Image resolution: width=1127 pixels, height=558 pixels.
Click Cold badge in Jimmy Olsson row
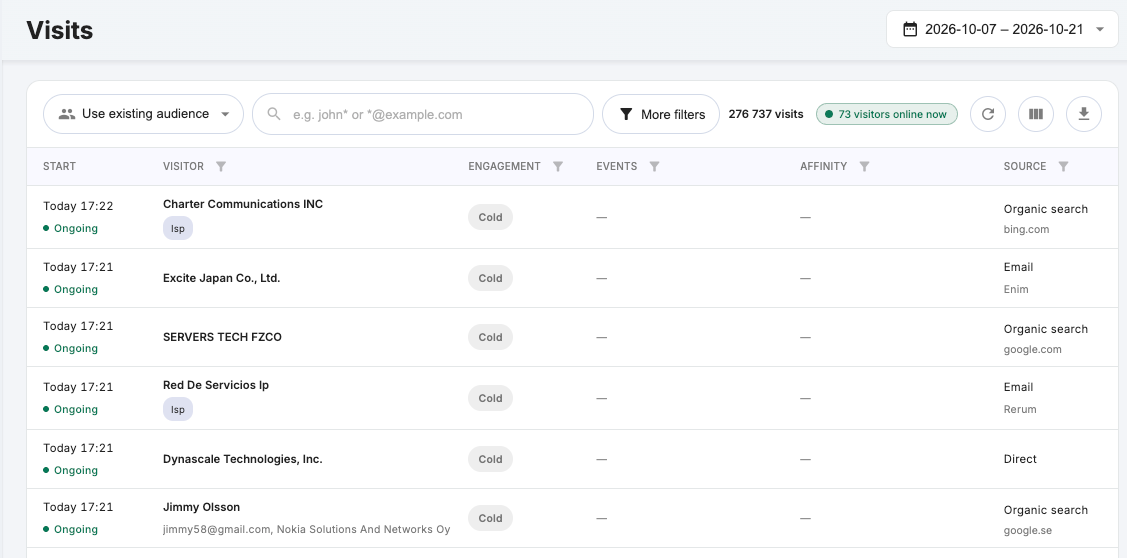490,518
